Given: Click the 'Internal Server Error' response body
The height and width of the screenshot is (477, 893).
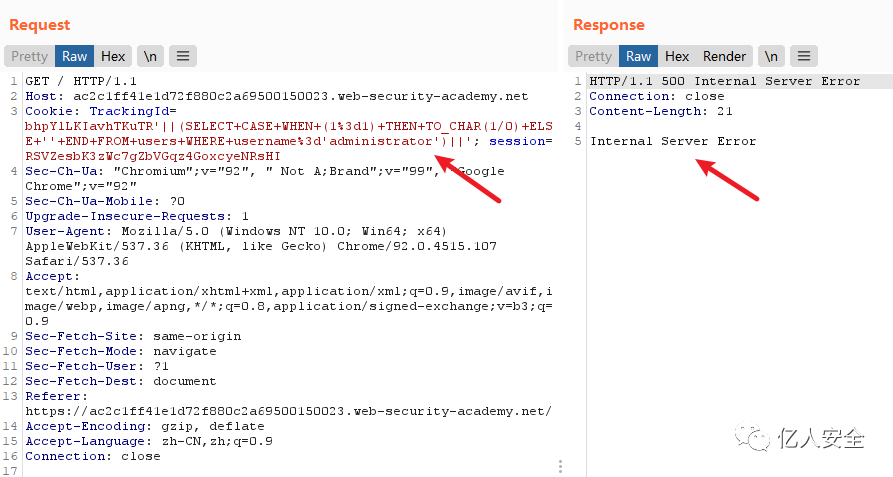Looking at the screenshot, I should click(x=673, y=141).
